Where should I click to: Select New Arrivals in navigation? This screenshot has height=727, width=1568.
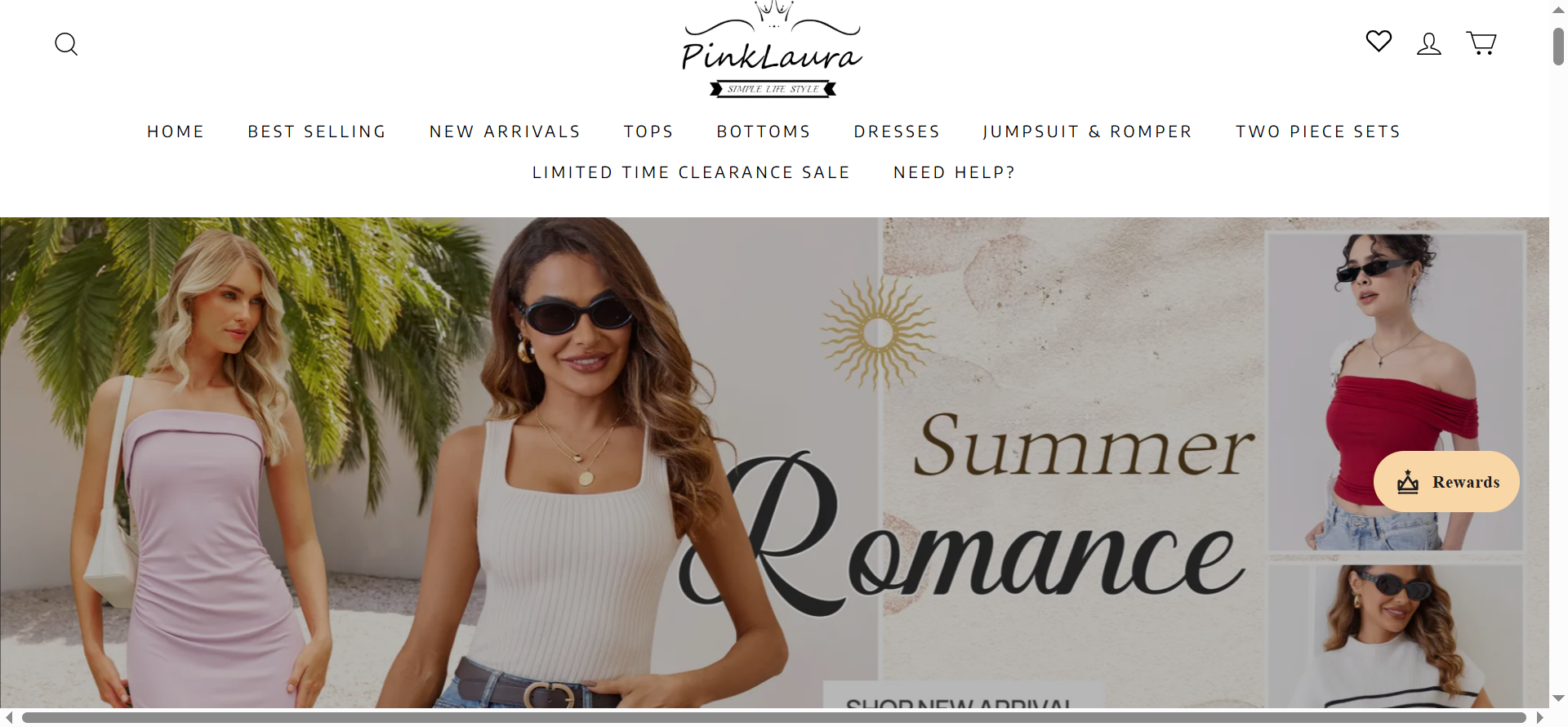coord(505,132)
